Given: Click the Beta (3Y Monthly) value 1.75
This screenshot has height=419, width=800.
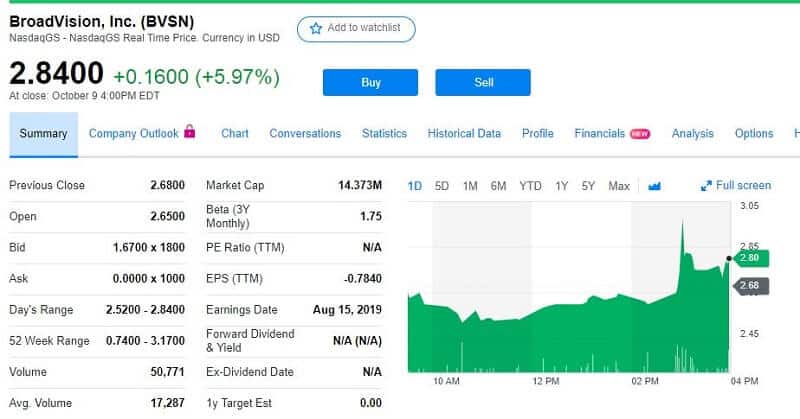Looking at the screenshot, I should coord(371,216).
